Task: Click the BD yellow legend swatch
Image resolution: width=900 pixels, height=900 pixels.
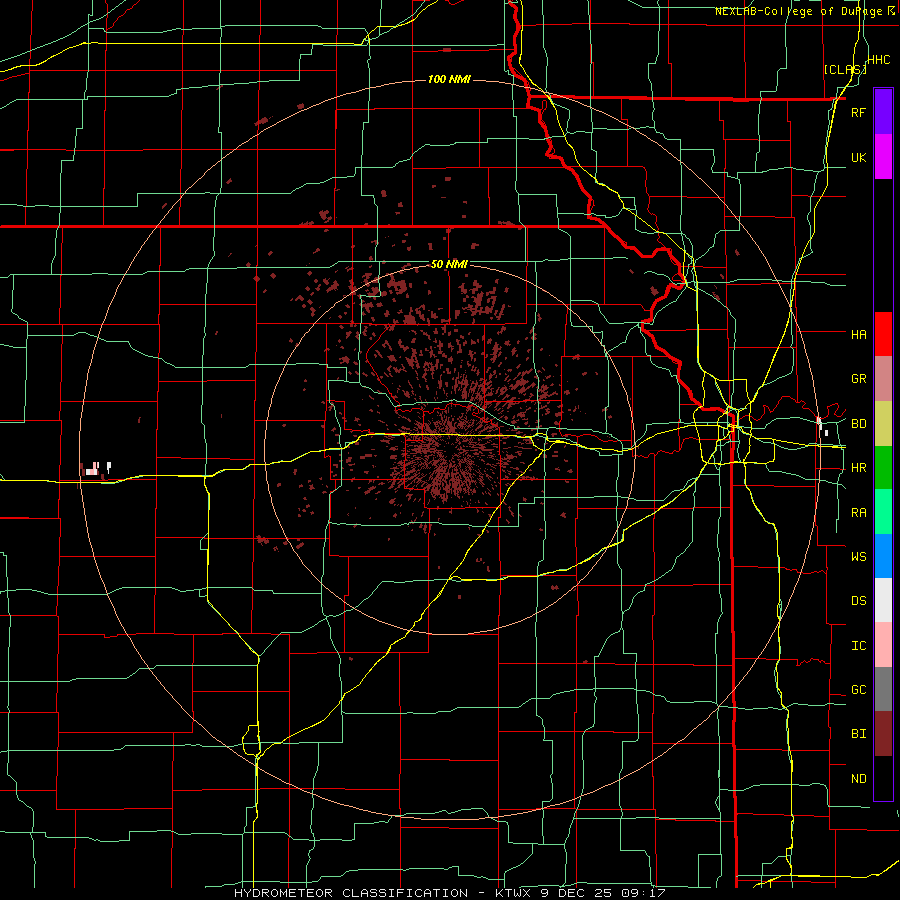Action: 883,423
